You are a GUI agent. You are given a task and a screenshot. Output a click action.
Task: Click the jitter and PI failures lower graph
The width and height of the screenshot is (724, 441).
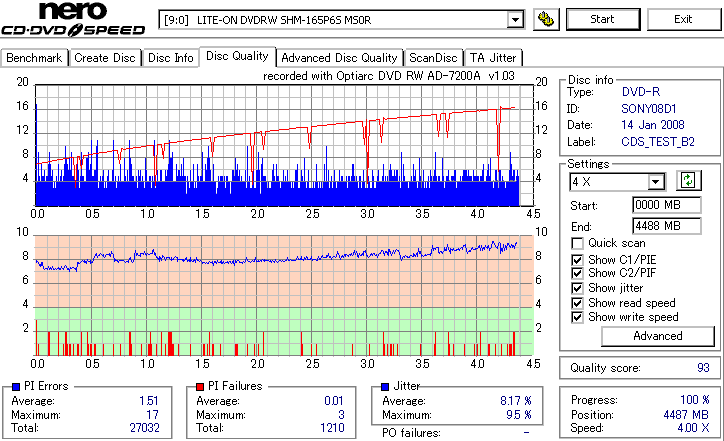pos(284,296)
